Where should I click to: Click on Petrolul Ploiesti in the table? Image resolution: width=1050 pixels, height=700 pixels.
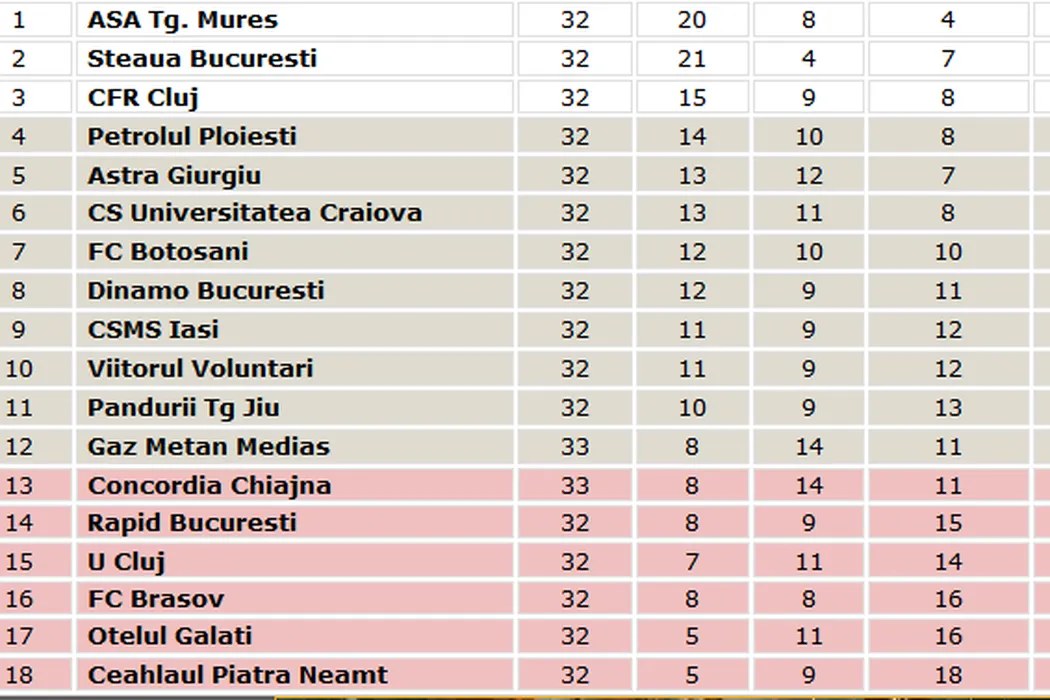click(x=192, y=136)
